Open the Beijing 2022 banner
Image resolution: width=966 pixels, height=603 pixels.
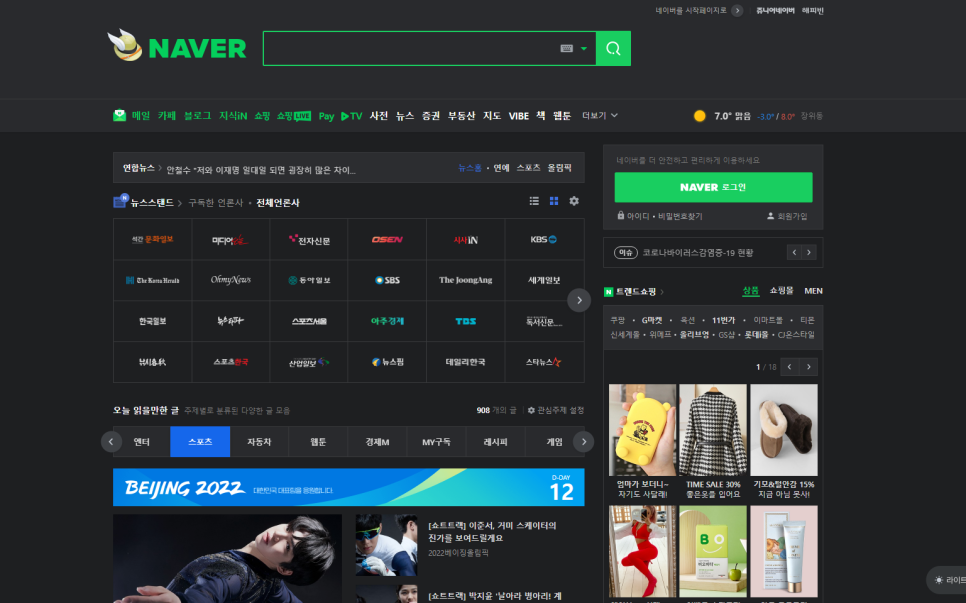349,487
